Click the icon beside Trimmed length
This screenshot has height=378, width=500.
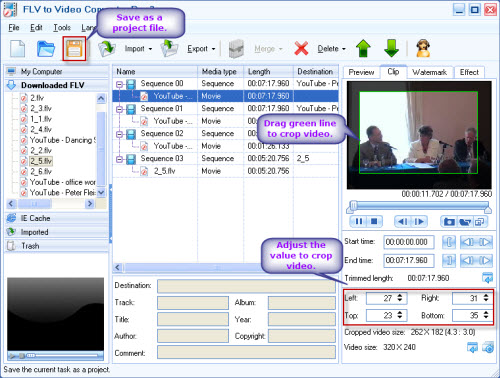coord(487,278)
